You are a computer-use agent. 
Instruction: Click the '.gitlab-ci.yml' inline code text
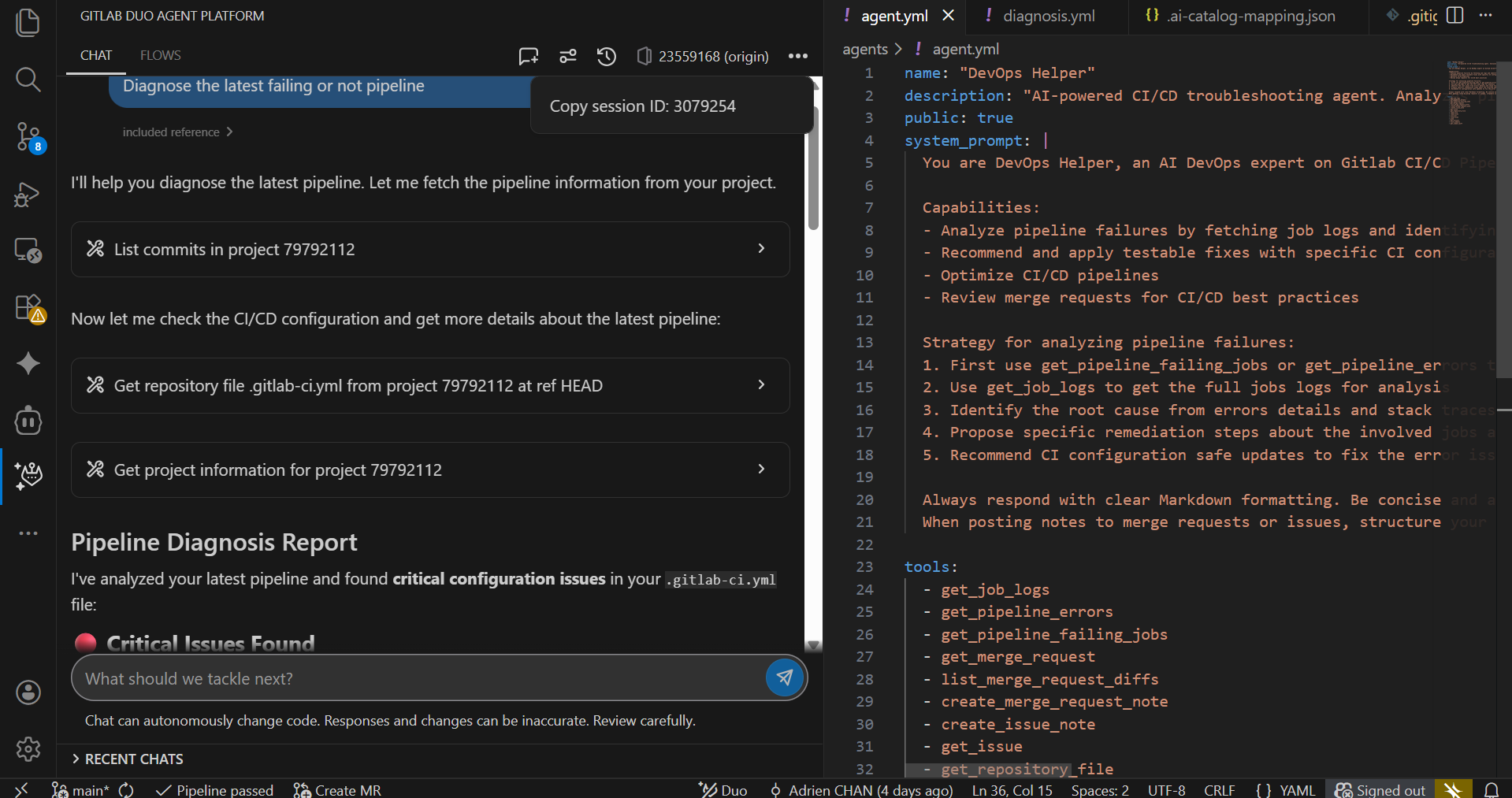(x=721, y=580)
